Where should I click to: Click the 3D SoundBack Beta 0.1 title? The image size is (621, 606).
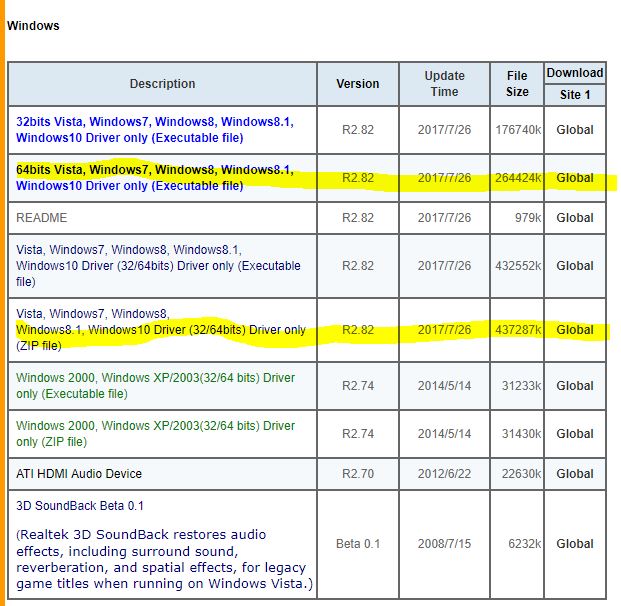pyautogui.click(x=80, y=505)
